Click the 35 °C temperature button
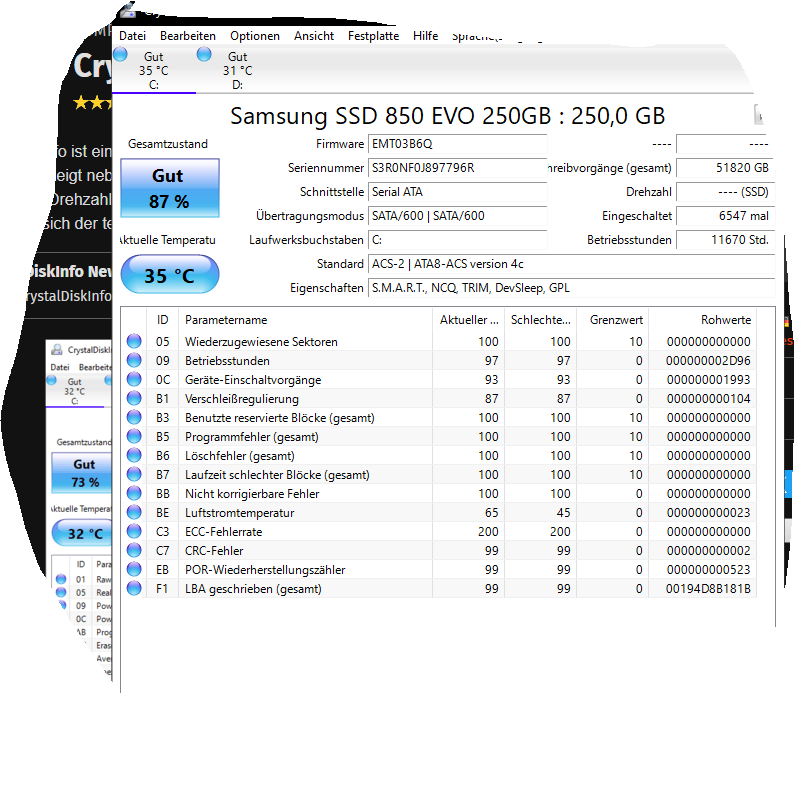This screenshot has width=795, height=794. pyautogui.click(x=170, y=275)
